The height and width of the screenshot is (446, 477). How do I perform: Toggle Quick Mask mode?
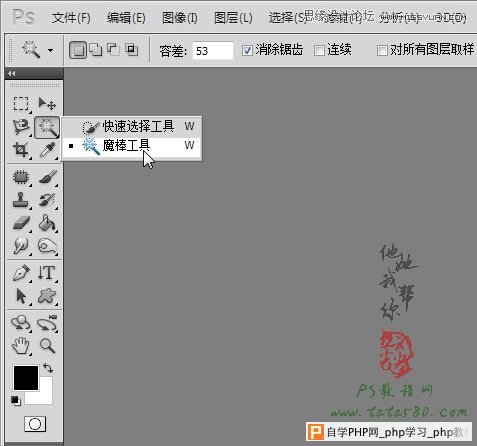pos(35,424)
